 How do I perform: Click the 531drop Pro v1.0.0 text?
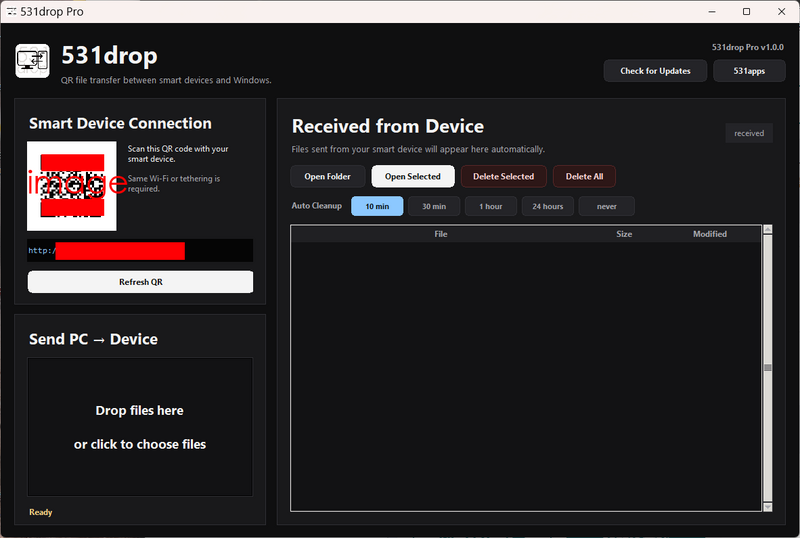(x=747, y=47)
